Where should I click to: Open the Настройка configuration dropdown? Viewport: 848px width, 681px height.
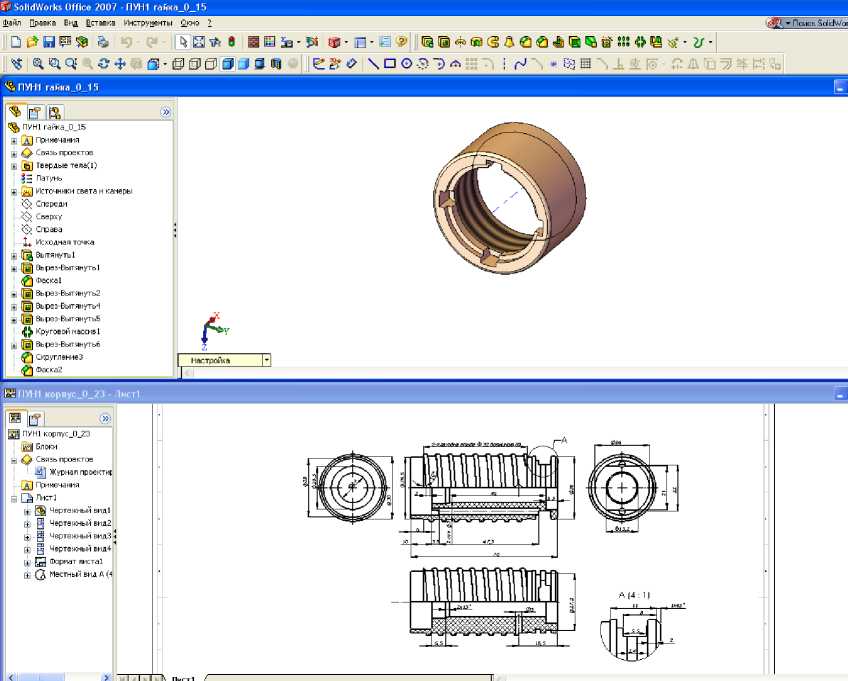[x=266, y=360]
